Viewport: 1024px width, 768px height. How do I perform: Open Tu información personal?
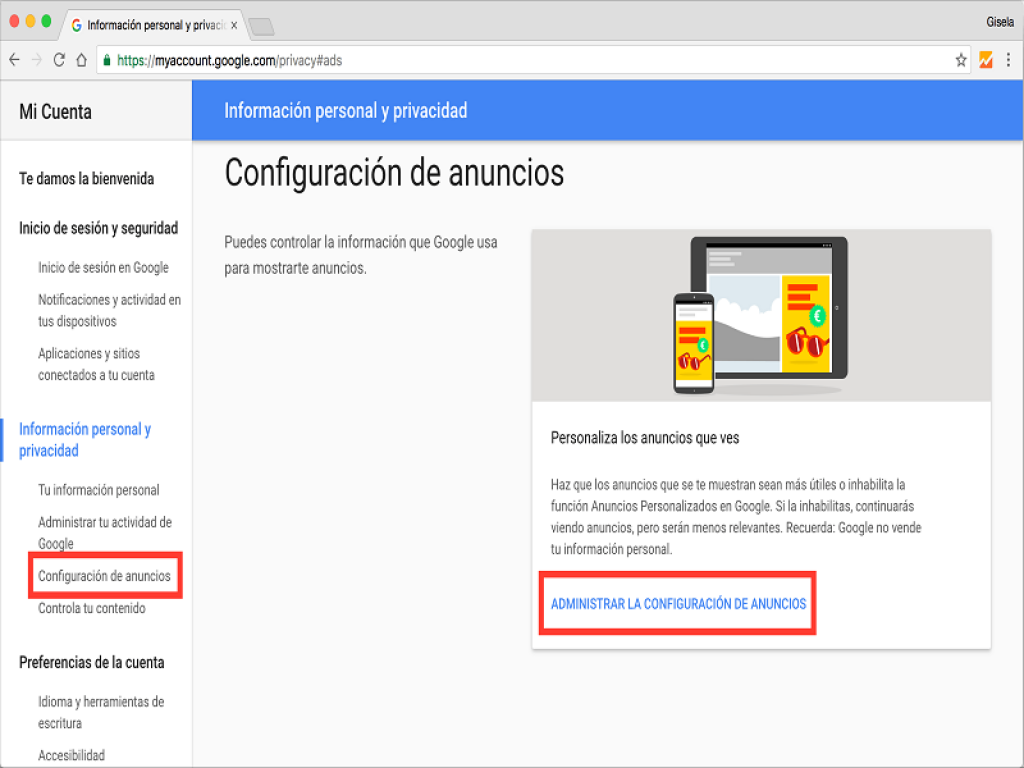point(99,490)
